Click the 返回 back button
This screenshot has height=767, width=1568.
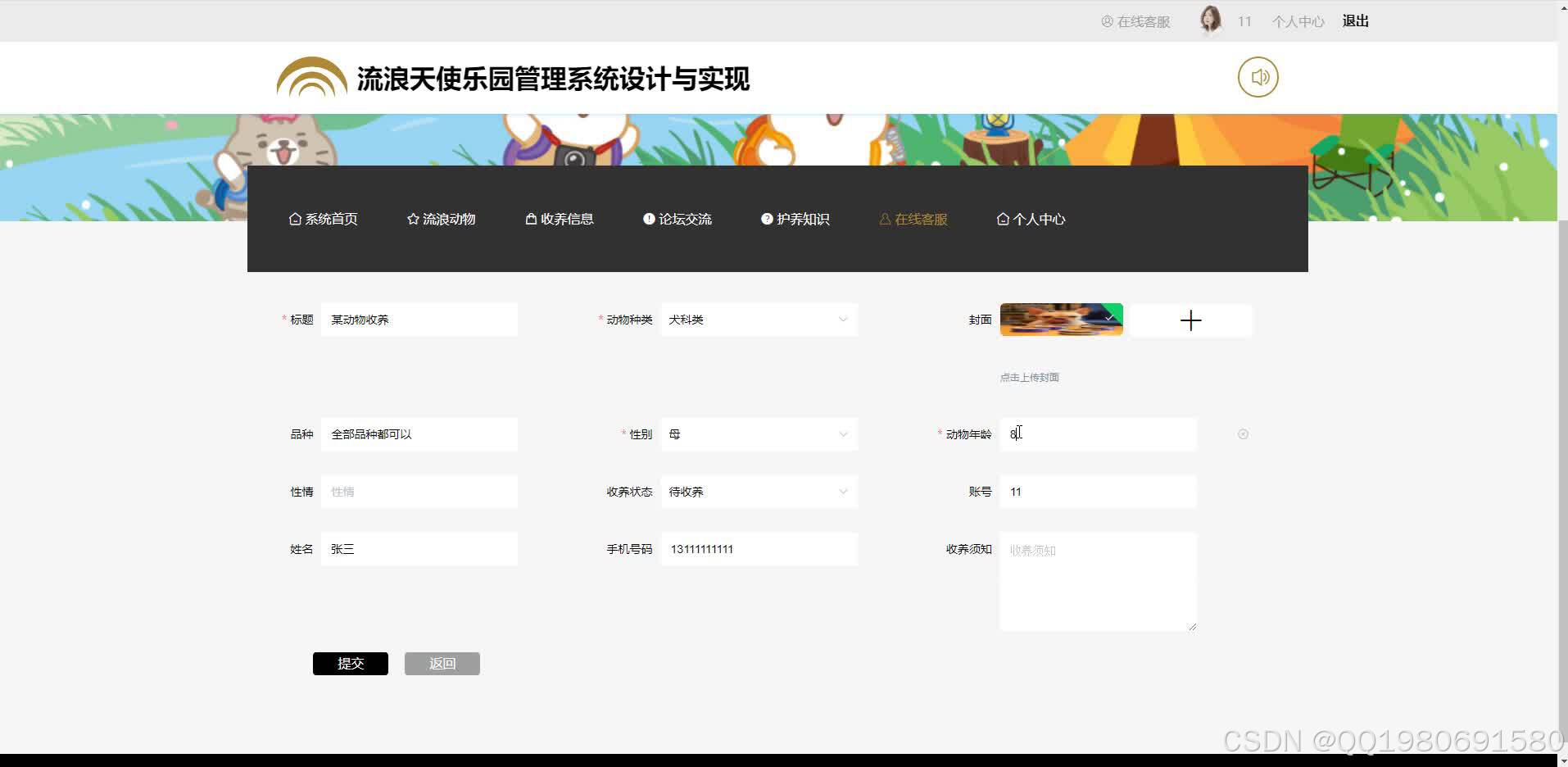tap(442, 663)
